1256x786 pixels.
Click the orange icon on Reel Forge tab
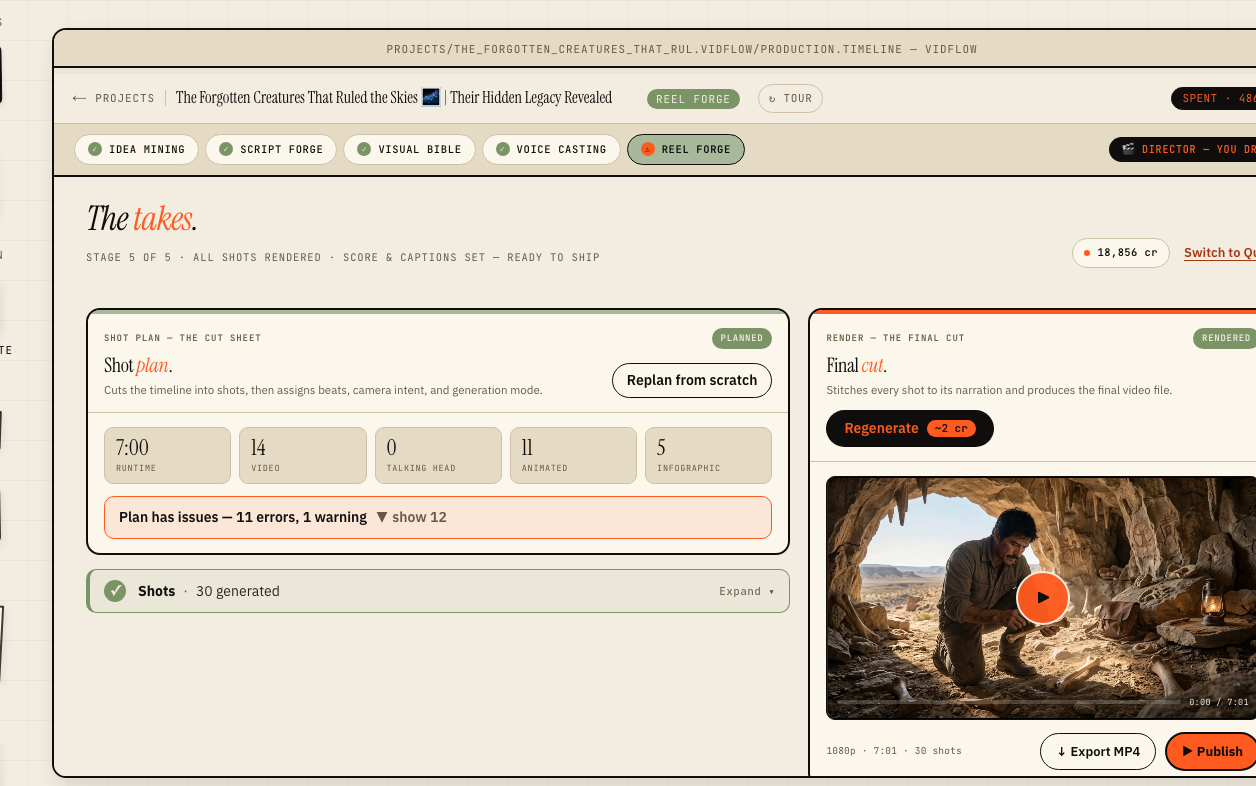[647, 149]
